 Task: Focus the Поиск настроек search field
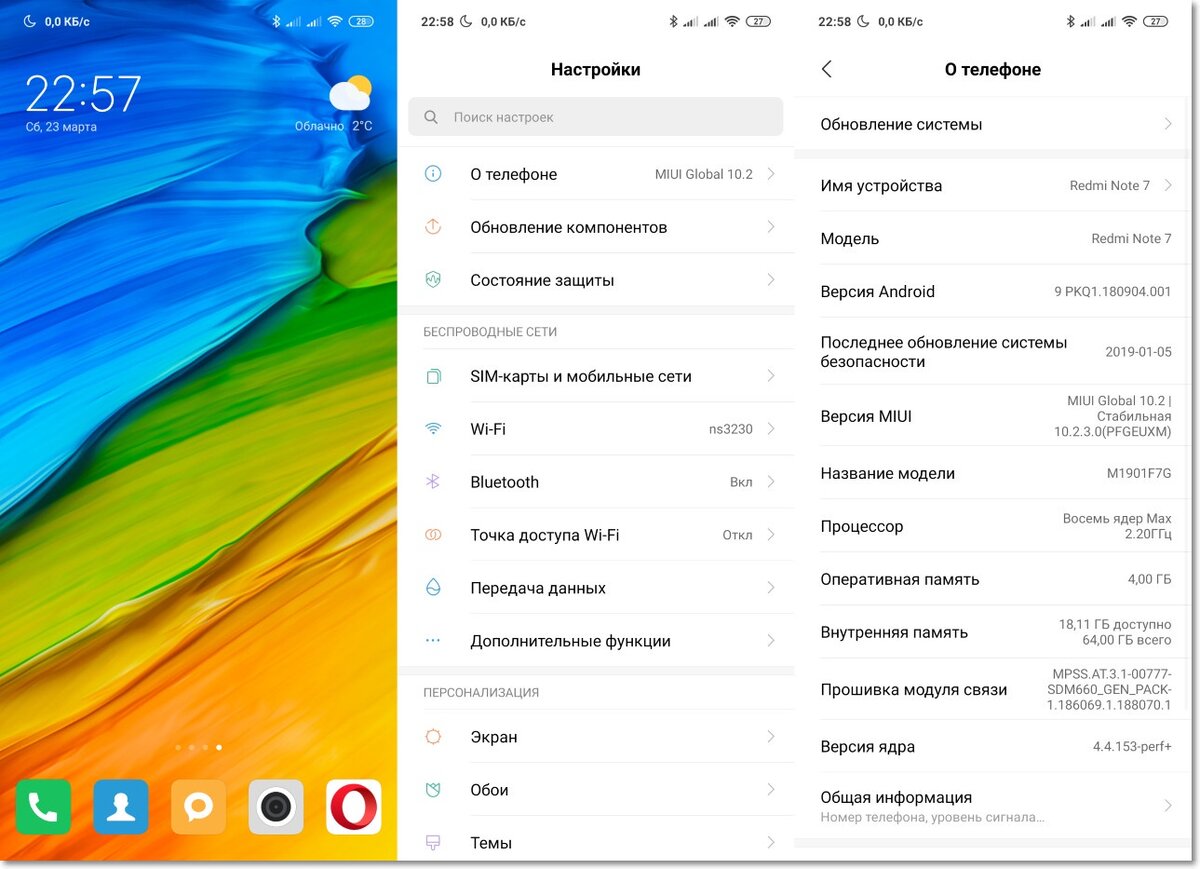[x=595, y=117]
